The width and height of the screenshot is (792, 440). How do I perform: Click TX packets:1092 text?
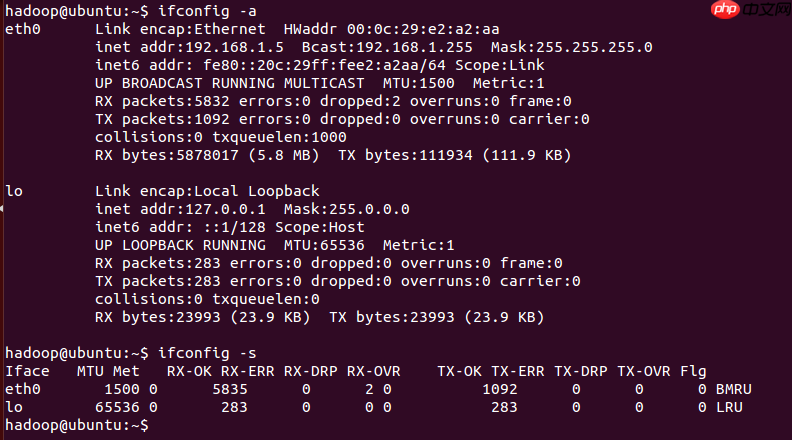pyautogui.click(x=162, y=120)
